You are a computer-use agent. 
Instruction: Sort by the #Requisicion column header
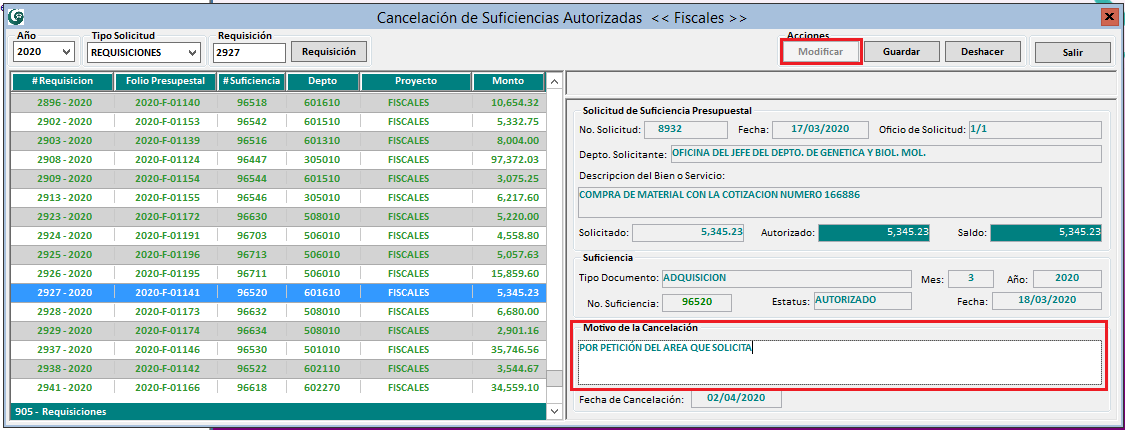coord(62,81)
